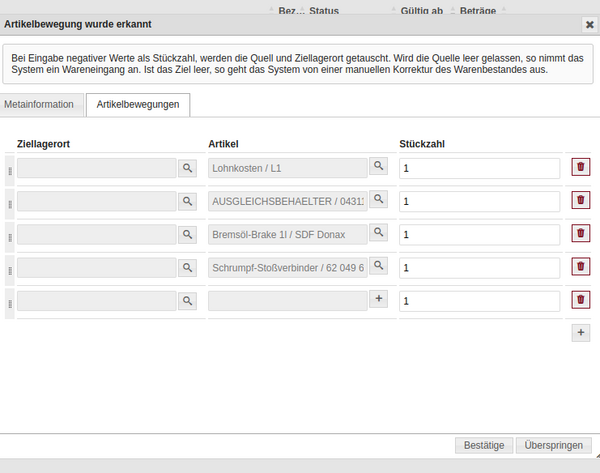
Task: Click plus icon next to empty article field
Action: click(378, 299)
